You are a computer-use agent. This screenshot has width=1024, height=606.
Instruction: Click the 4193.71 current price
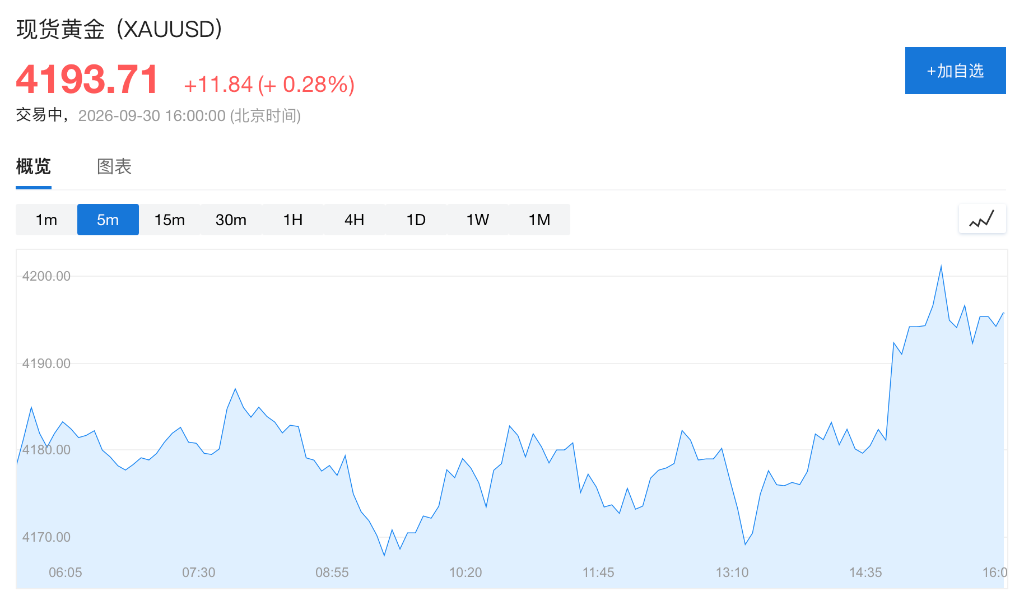(x=87, y=80)
